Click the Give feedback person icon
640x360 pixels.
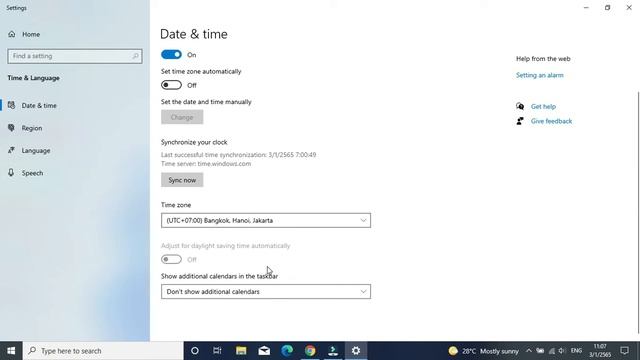pyautogui.click(x=520, y=121)
